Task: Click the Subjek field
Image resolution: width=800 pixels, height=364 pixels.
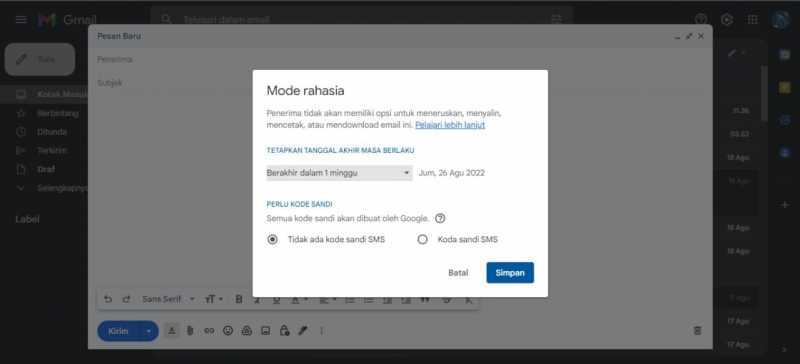Action: pyautogui.click(x=400, y=83)
